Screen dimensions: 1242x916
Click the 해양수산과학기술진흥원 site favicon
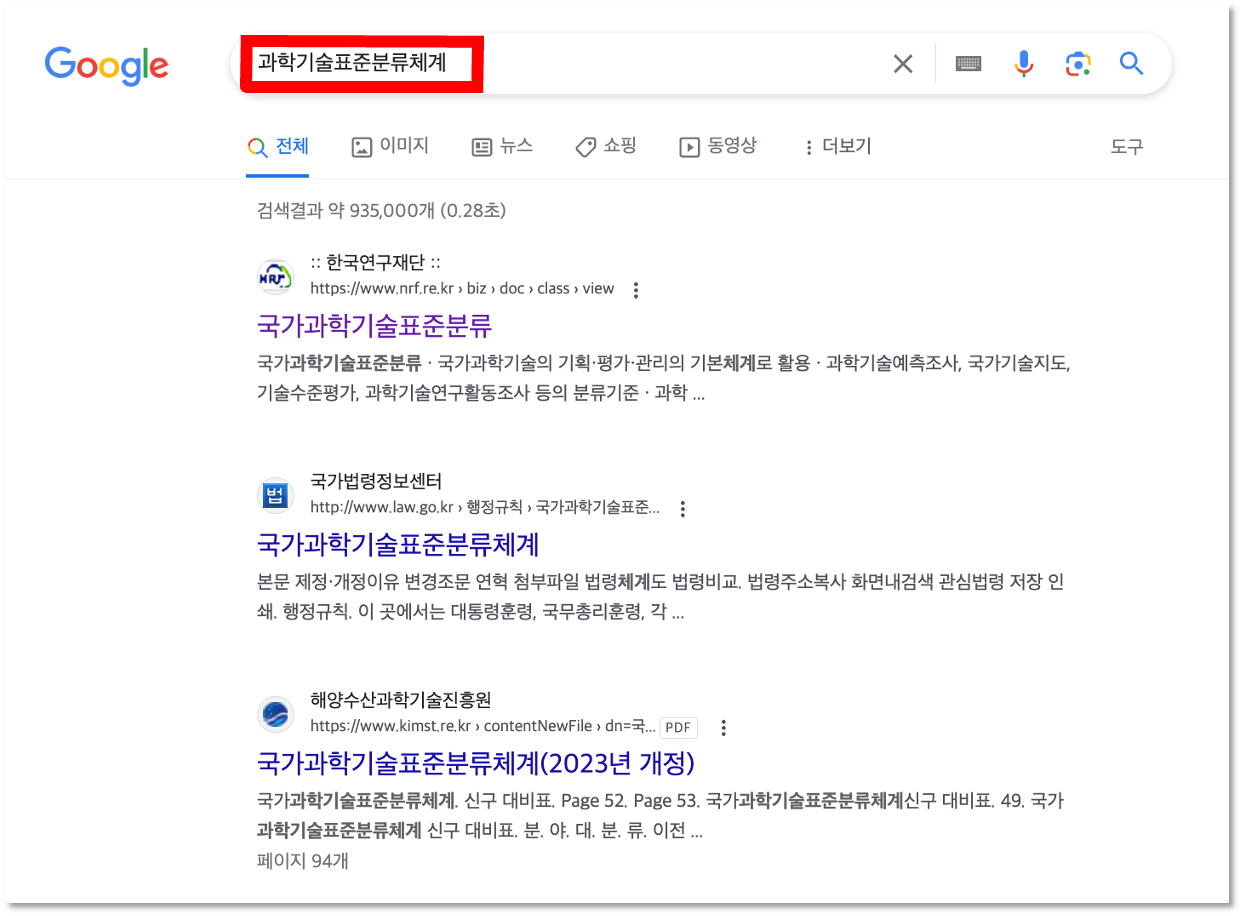pyautogui.click(x=275, y=714)
